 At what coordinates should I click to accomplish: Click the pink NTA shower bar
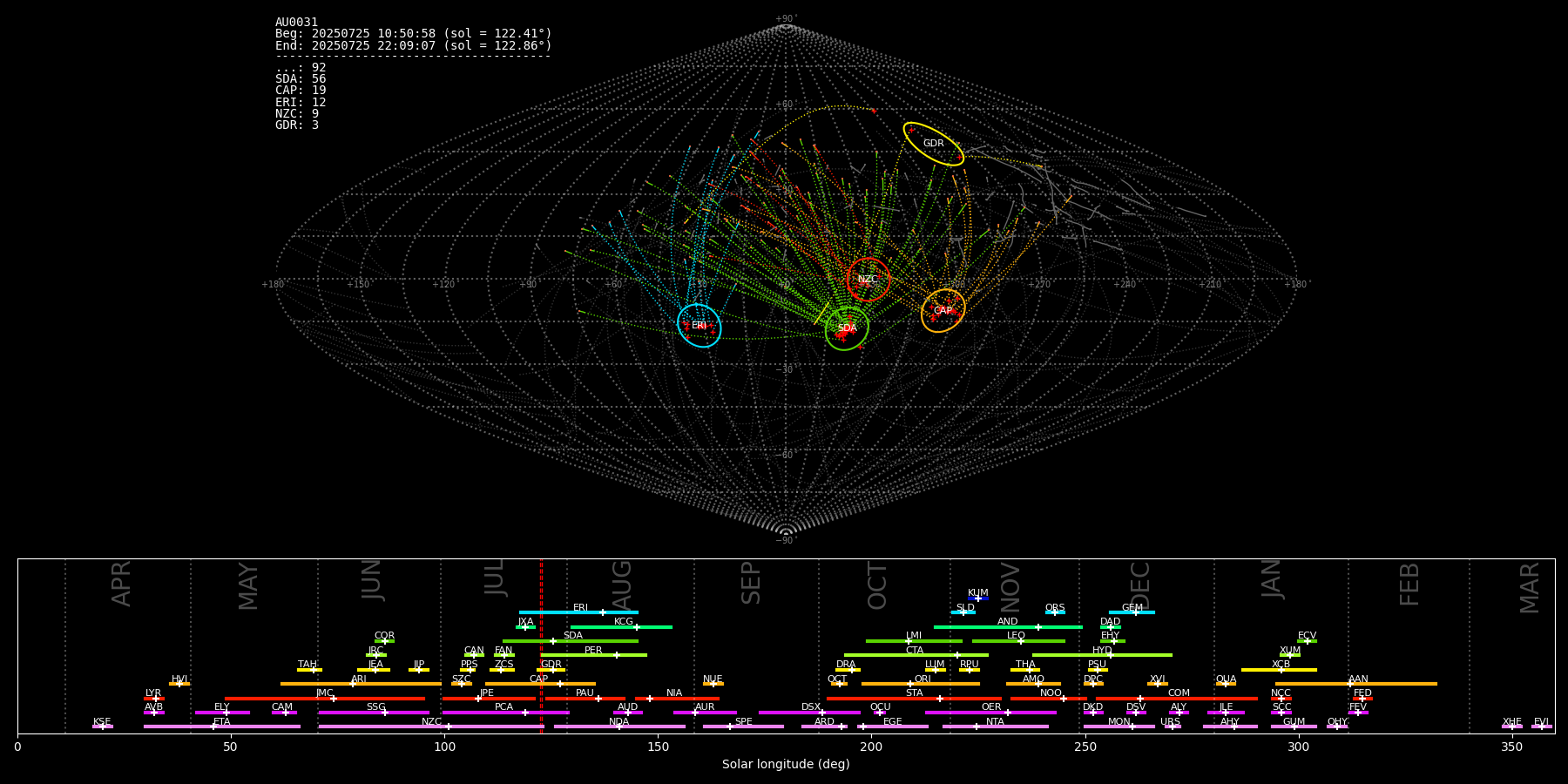pos(995,727)
